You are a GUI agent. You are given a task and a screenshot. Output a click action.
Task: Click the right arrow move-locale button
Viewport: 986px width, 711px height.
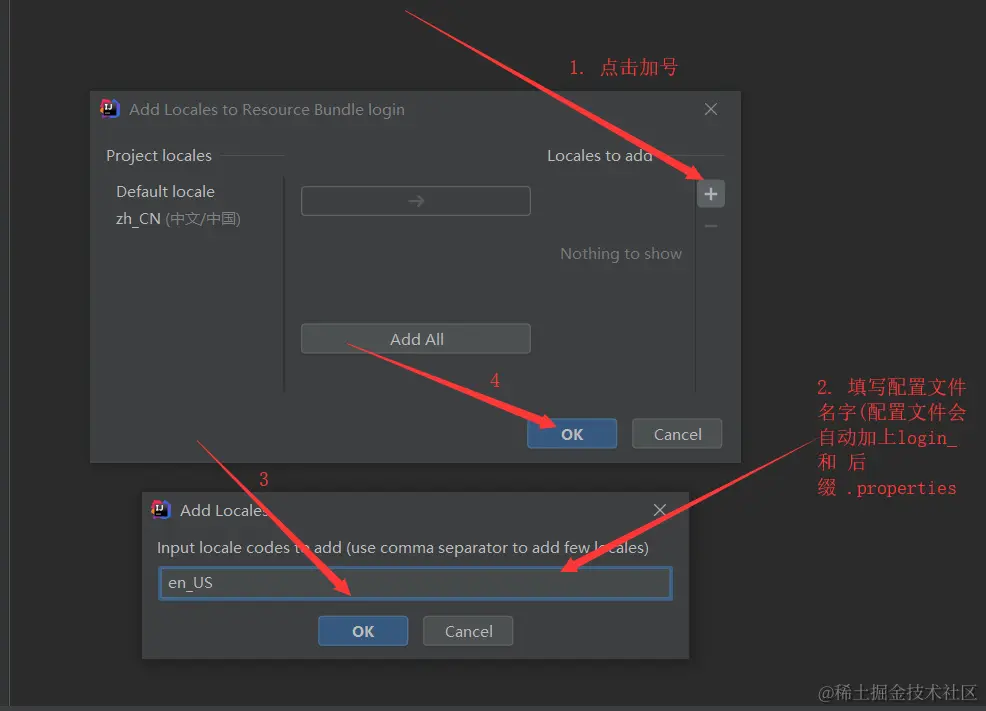(x=416, y=201)
